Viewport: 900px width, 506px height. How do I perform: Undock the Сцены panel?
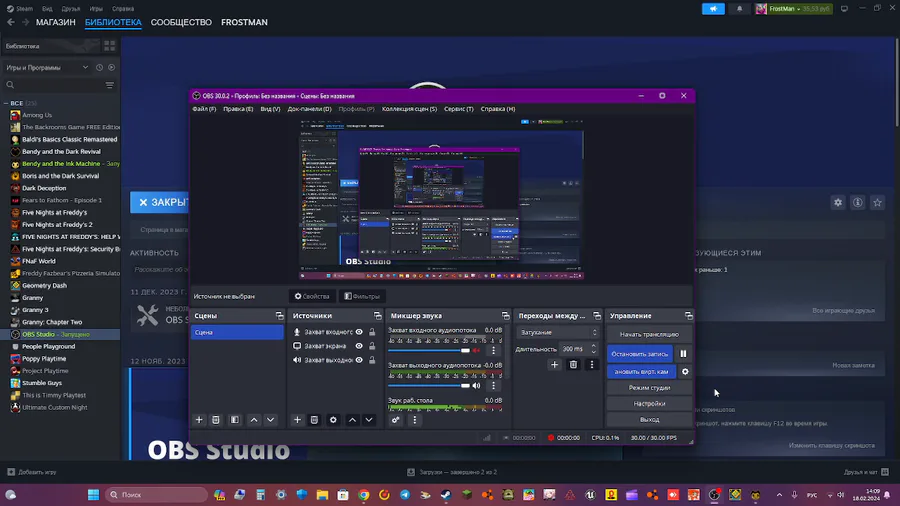pyautogui.click(x=280, y=316)
